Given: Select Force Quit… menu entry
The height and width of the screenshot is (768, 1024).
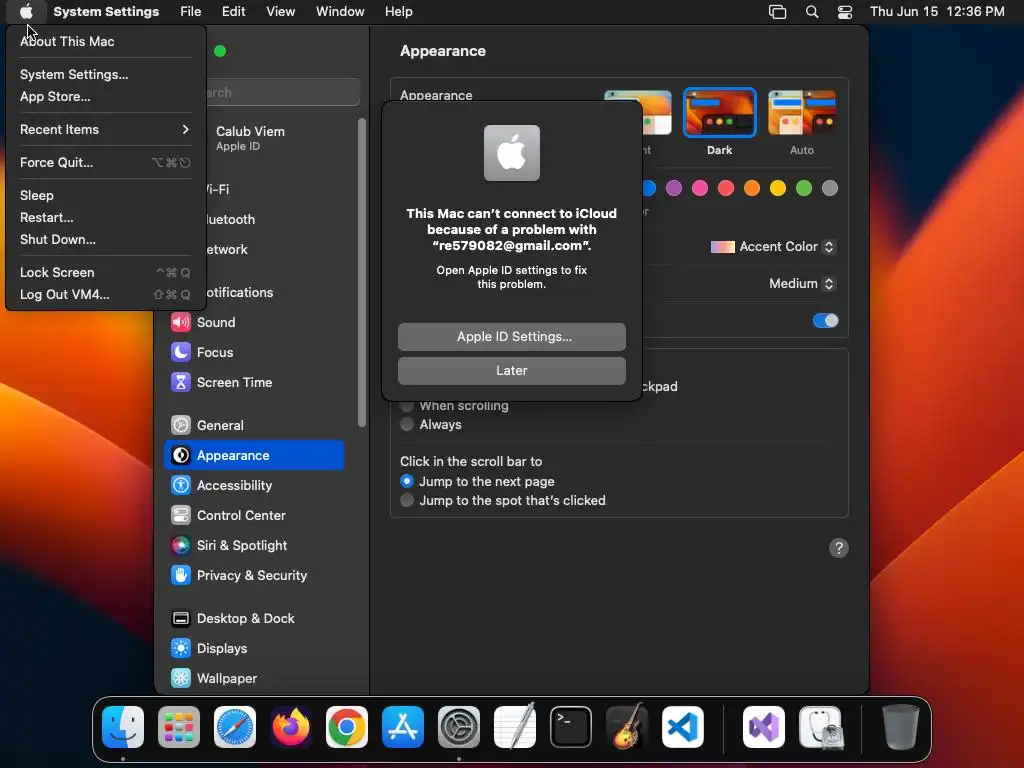Looking at the screenshot, I should tap(105, 163).
